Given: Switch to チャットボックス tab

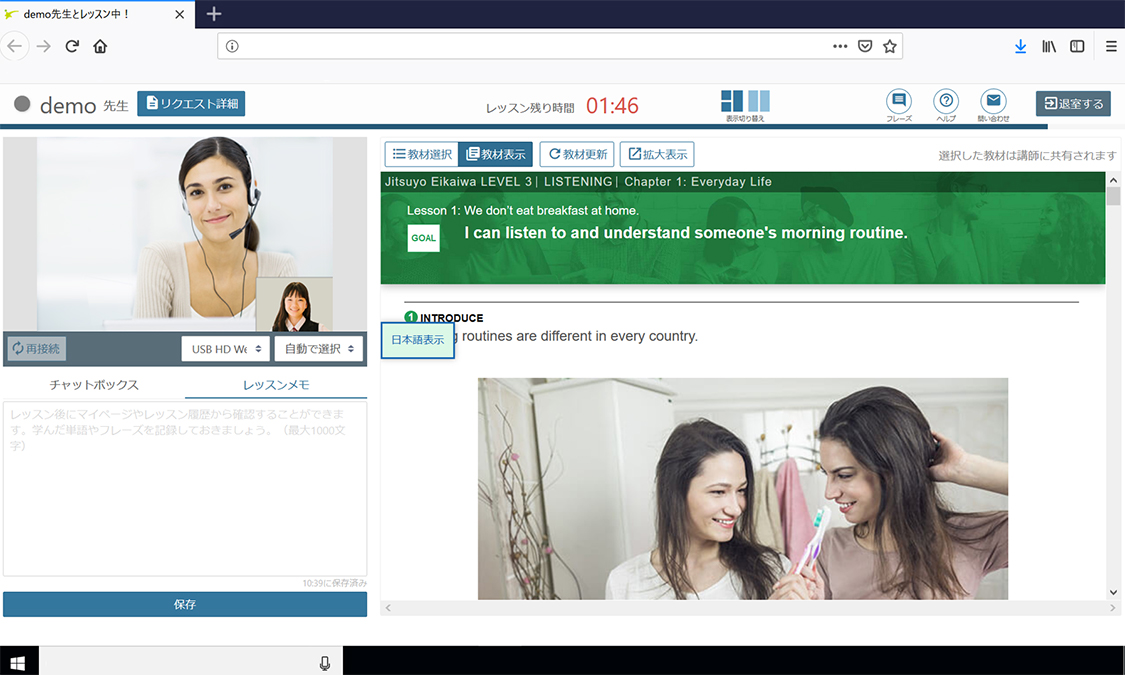Looking at the screenshot, I should tap(94, 385).
